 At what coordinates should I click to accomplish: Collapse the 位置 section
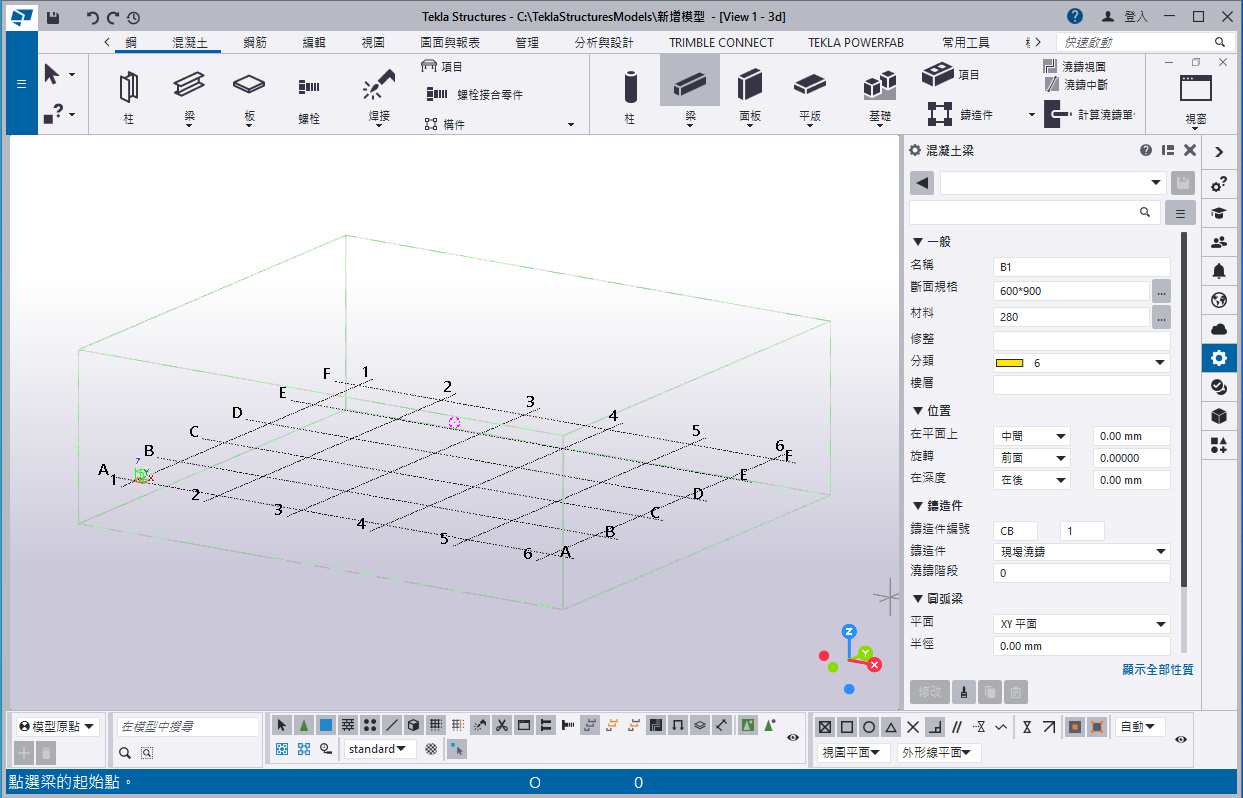click(x=918, y=411)
